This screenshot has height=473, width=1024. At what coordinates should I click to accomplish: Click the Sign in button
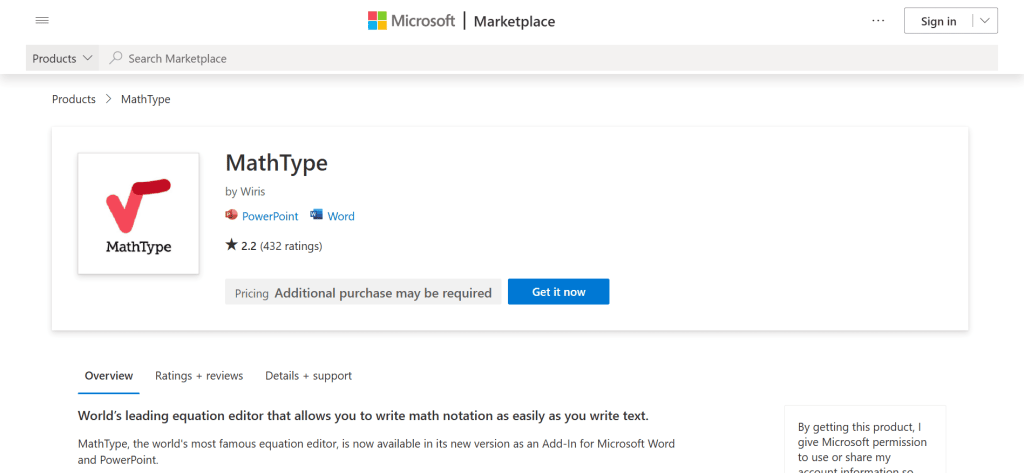click(938, 21)
